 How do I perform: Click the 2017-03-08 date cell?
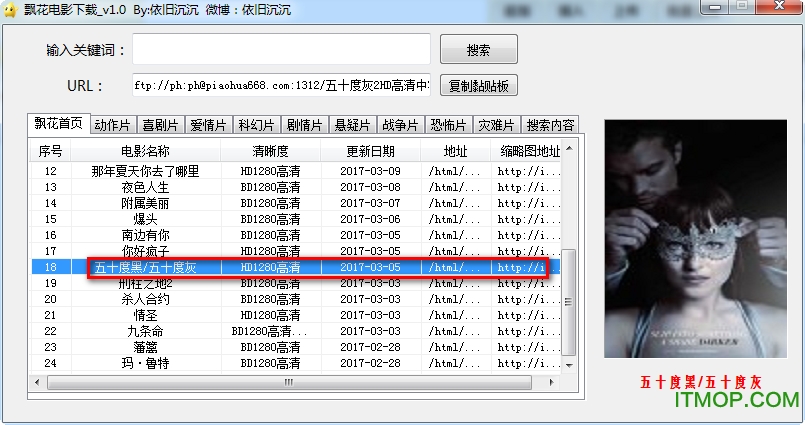[370, 187]
